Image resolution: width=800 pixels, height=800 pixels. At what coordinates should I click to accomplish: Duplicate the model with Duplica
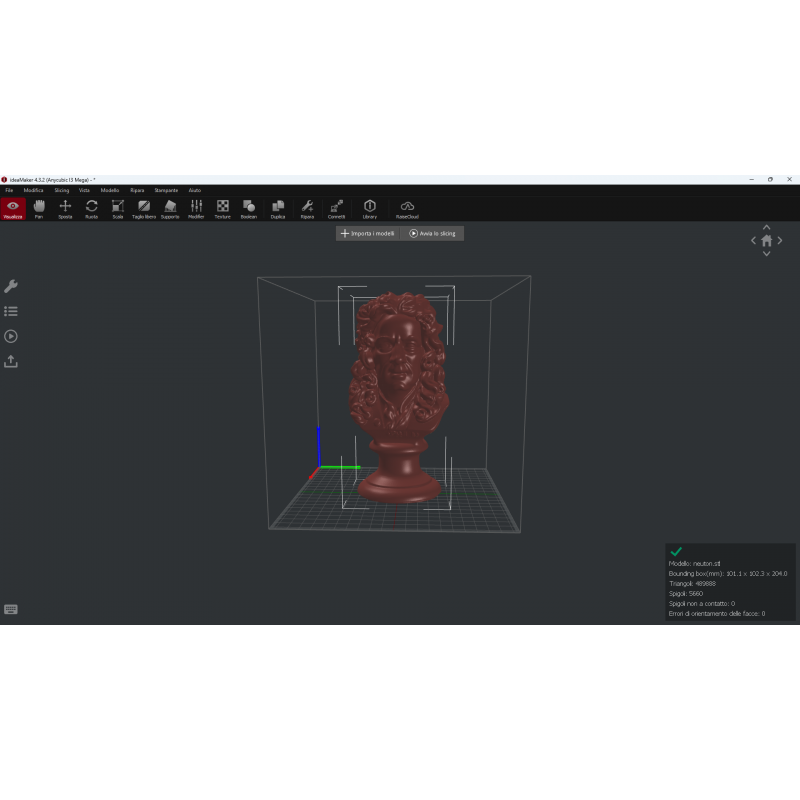click(277, 207)
